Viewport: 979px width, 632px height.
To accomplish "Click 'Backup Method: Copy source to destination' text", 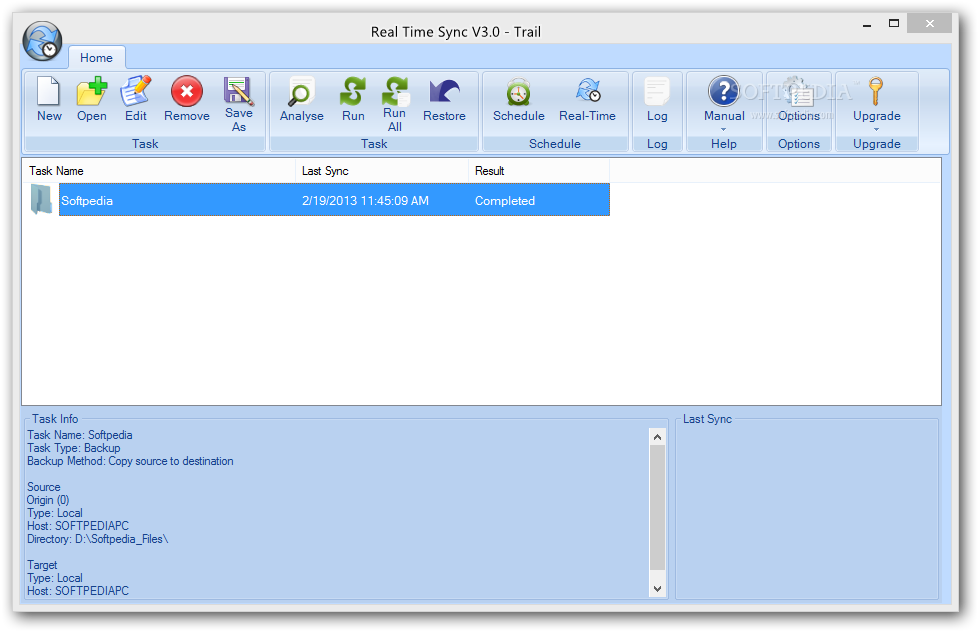I will 130,461.
